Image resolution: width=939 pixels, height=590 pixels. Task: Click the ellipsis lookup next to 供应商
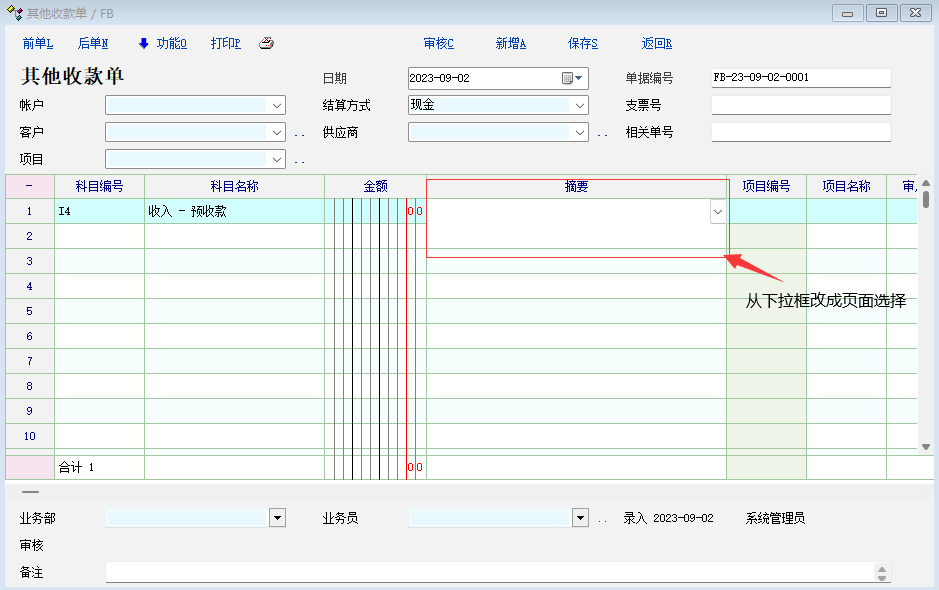click(602, 133)
